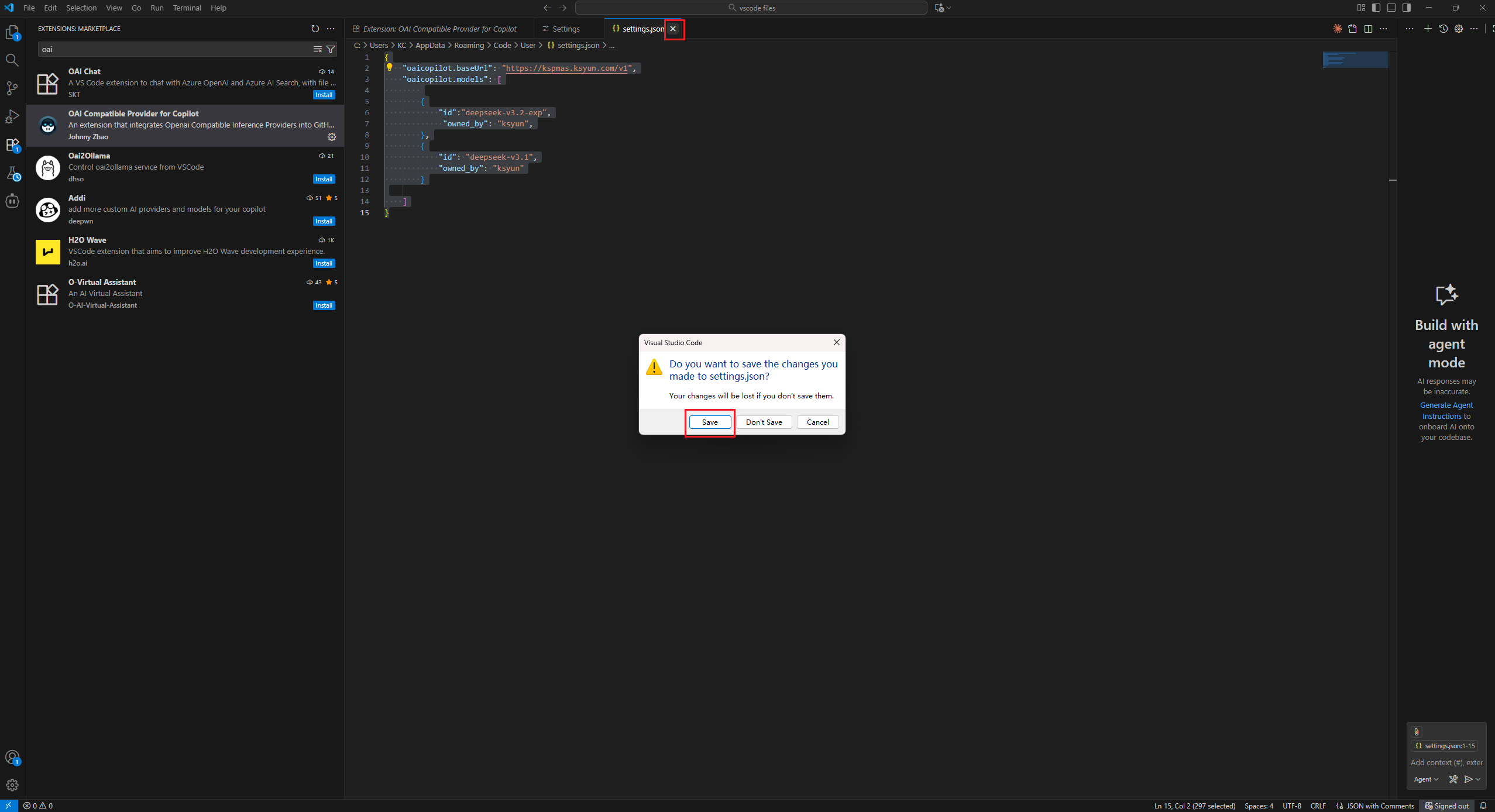Click the filter extensions funnel icon

[331, 49]
